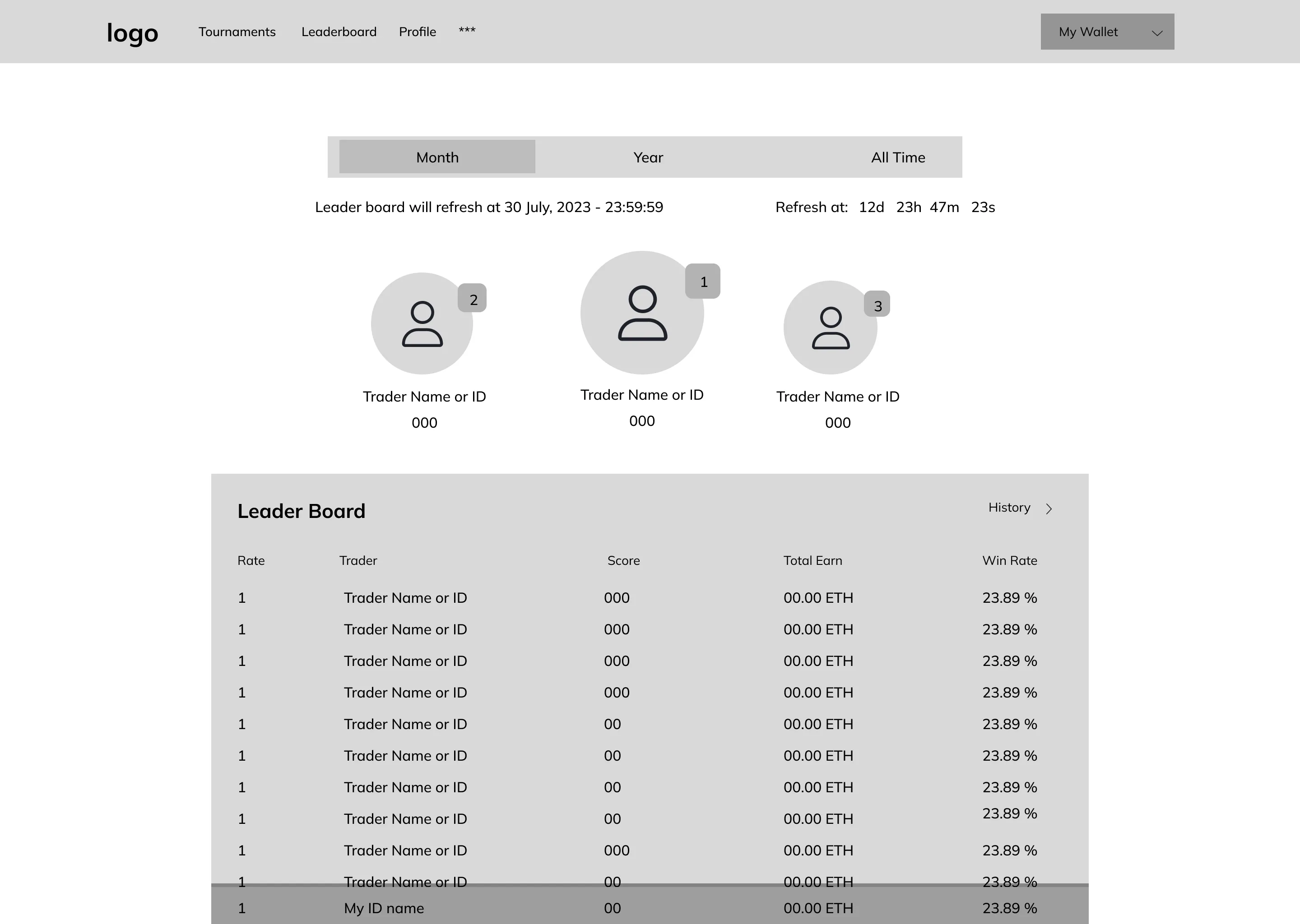Click the 23h countdown value
The height and width of the screenshot is (924, 1300).
coord(908,207)
